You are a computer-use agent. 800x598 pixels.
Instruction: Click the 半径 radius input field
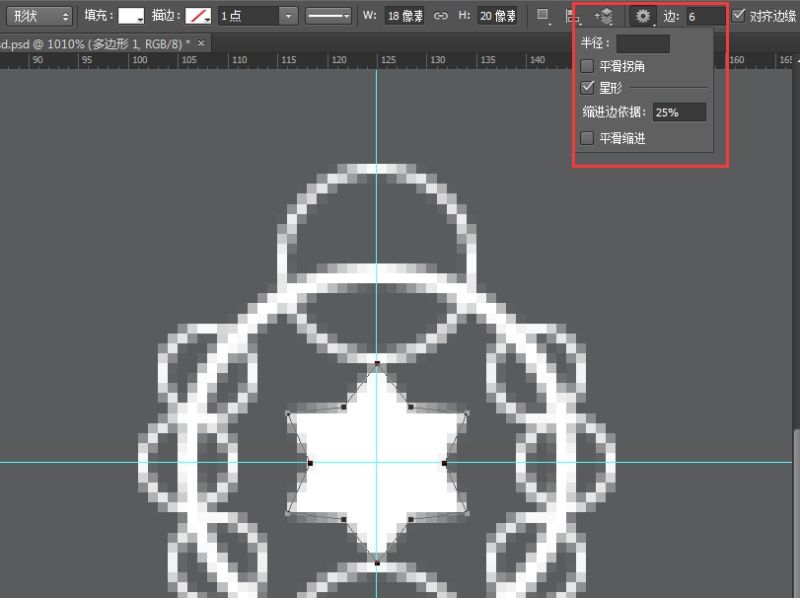(x=643, y=44)
